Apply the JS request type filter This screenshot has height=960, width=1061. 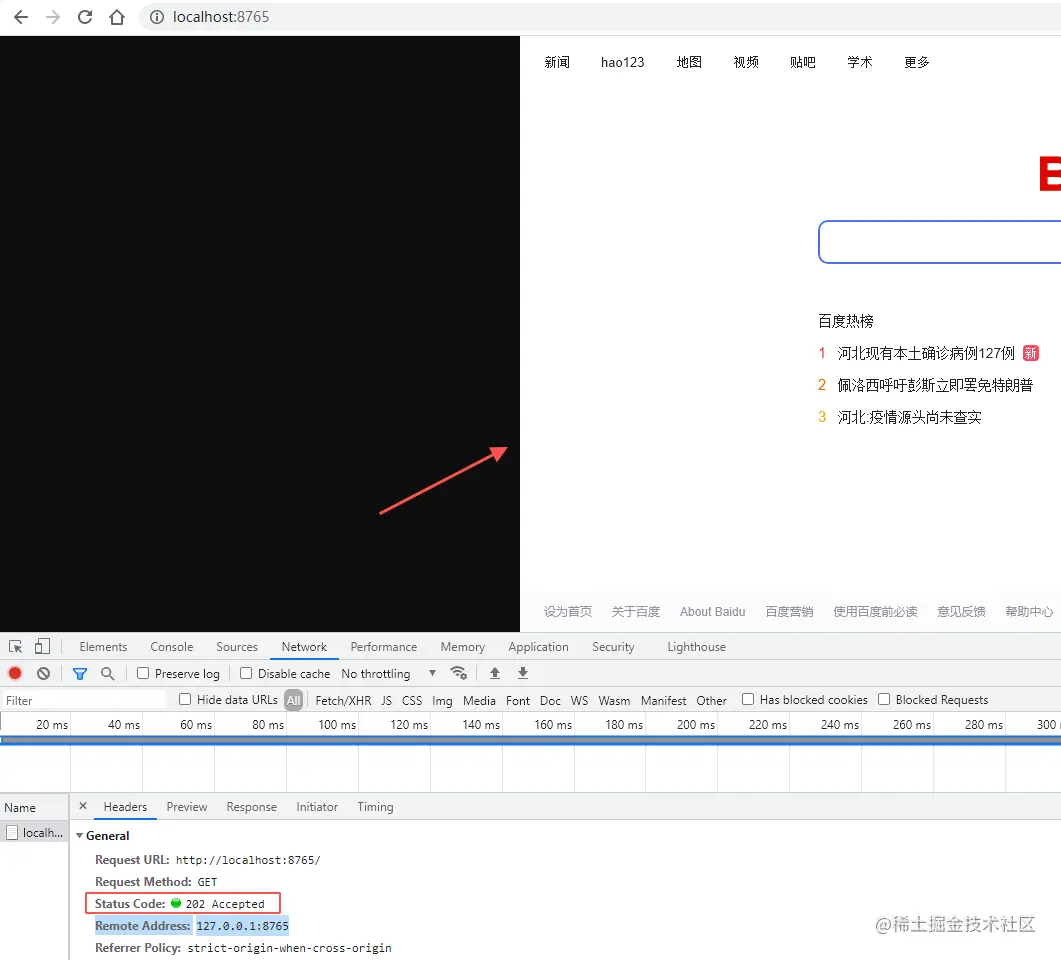[x=386, y=700]
